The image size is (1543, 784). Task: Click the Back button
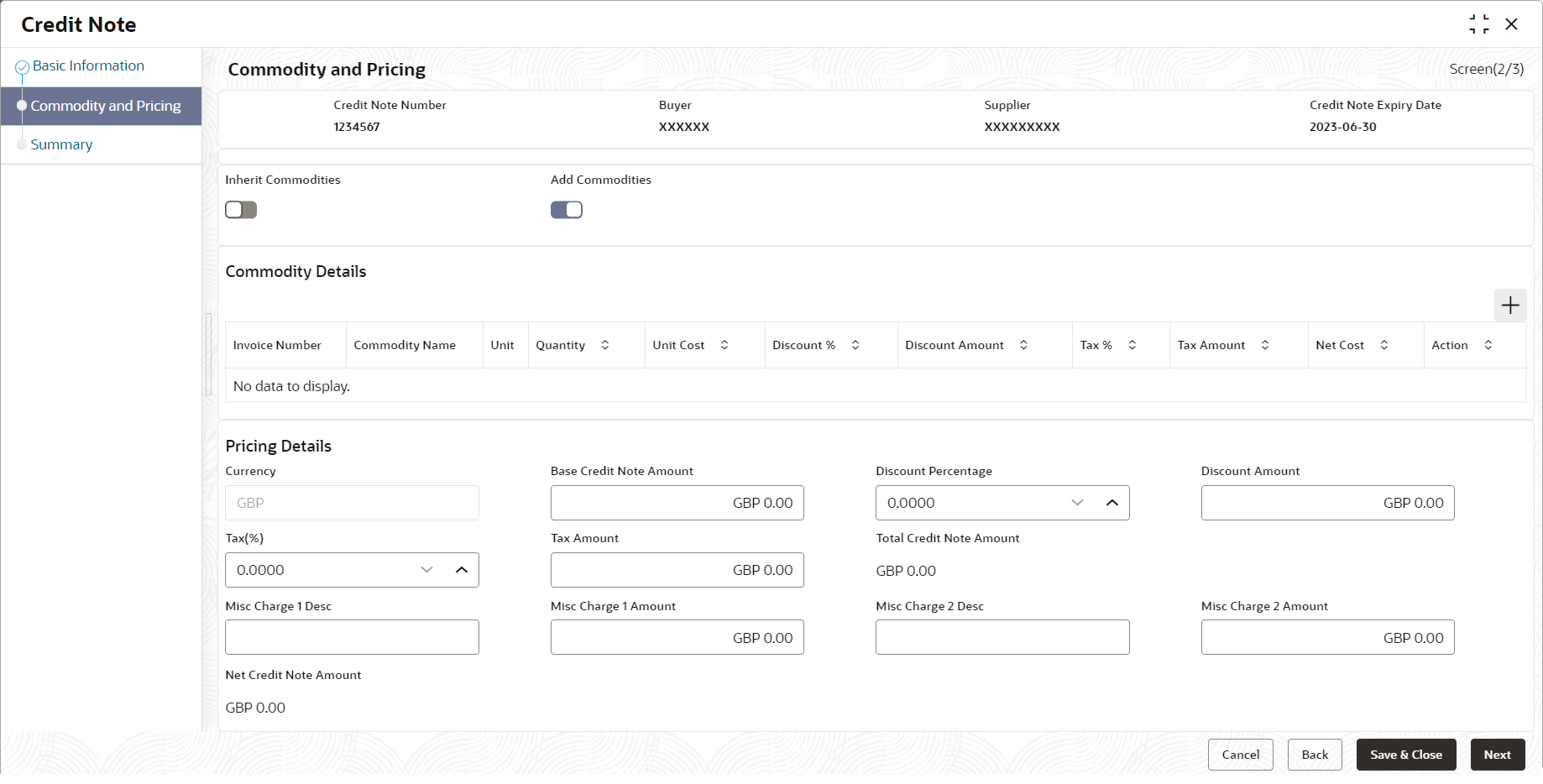point(1315,755)
